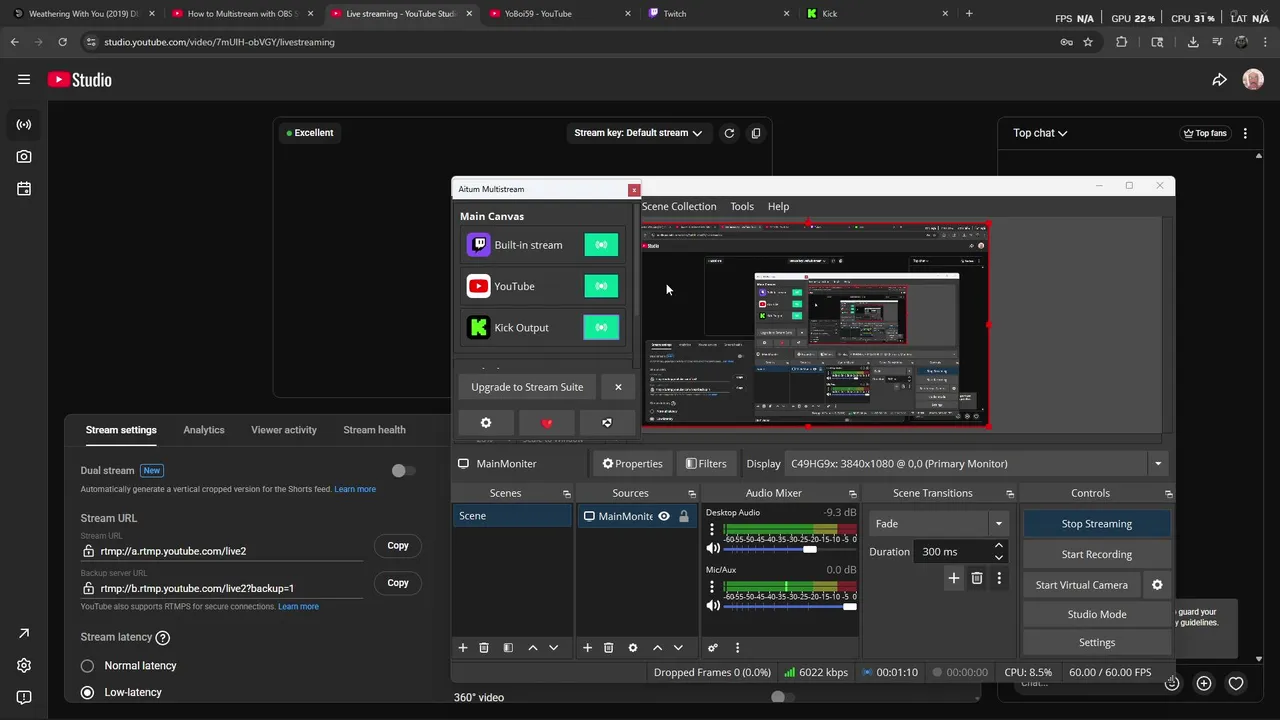1280x720 pixels.
Task: Click Upgrade to Stream Suite button
Action: coord(527,387)
